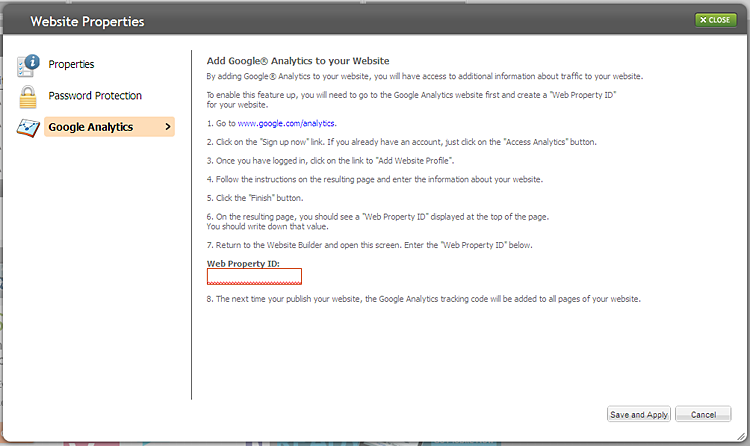750x446 pixels.
Task: Click the Properties info icon
Action: pos(28,65)
